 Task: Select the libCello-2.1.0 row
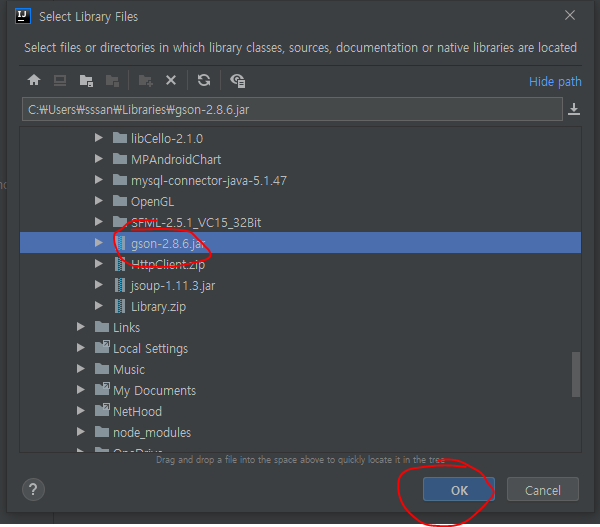coord(300,138)
